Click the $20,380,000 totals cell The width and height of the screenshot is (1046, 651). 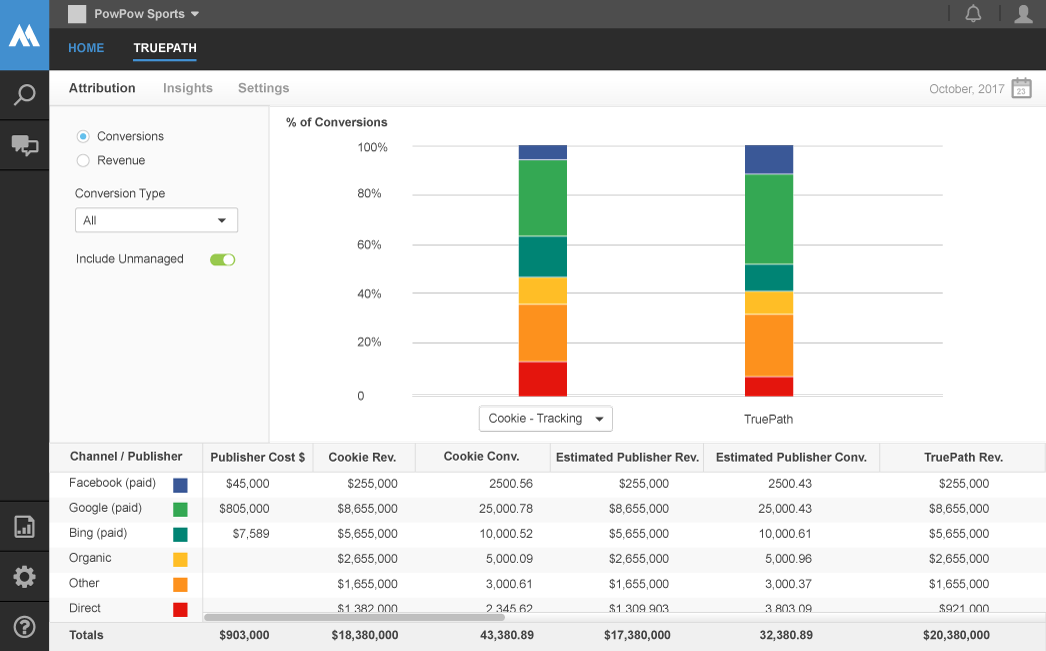956,636
